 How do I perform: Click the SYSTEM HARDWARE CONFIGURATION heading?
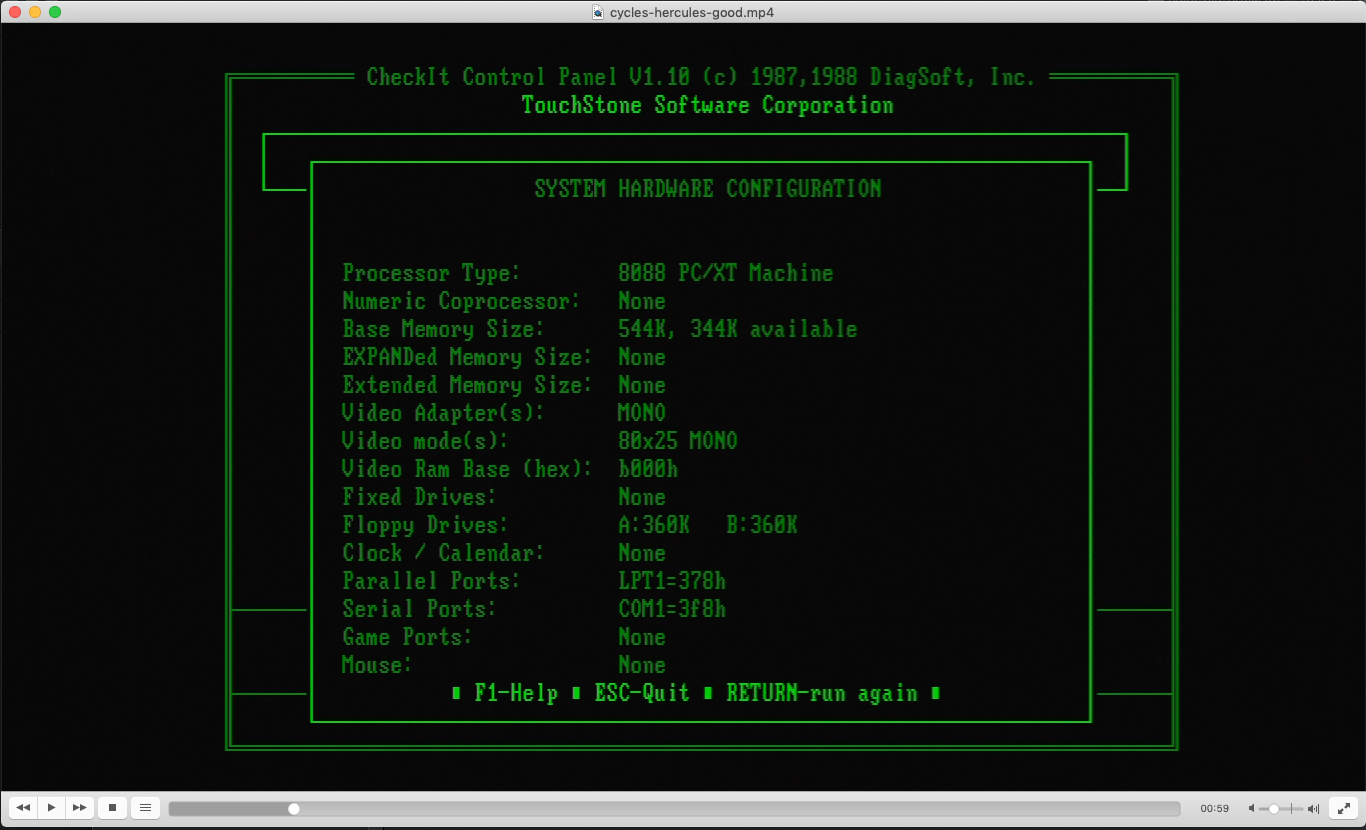(x=708, y=189)
